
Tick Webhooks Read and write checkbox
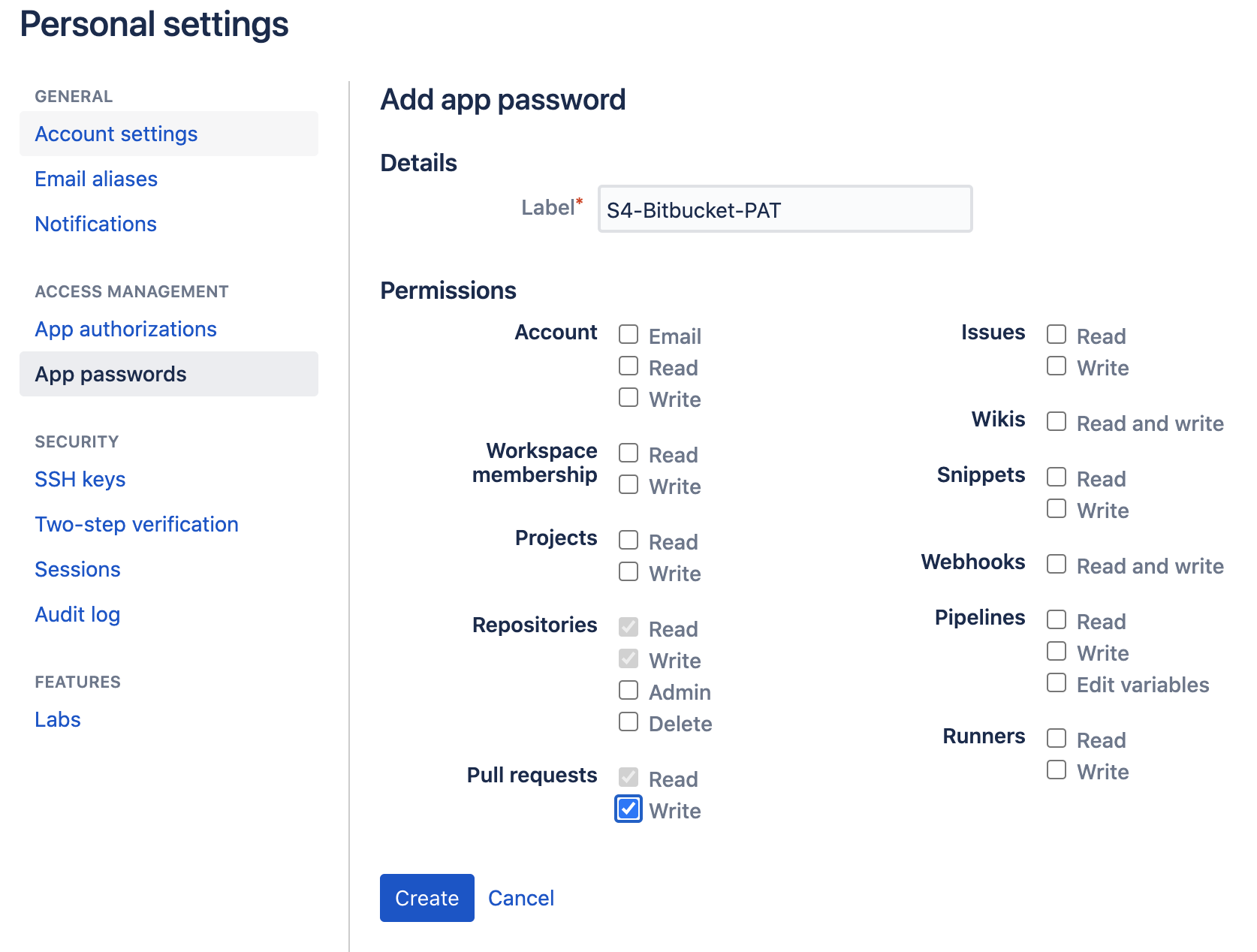(x=1057, y=564)
